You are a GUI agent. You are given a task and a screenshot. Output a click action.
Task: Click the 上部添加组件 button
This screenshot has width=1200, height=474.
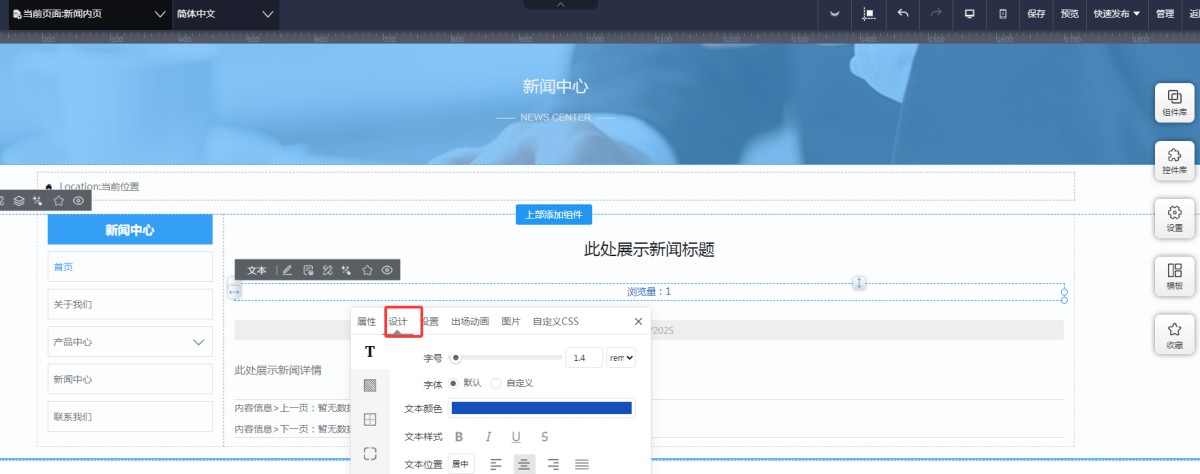(554, 215)
